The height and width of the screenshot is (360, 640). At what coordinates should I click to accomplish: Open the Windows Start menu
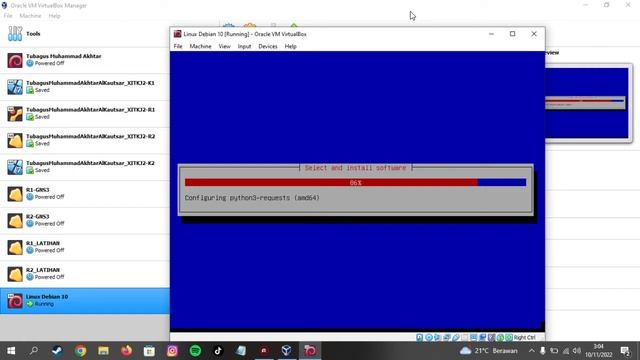coord(11,351)
